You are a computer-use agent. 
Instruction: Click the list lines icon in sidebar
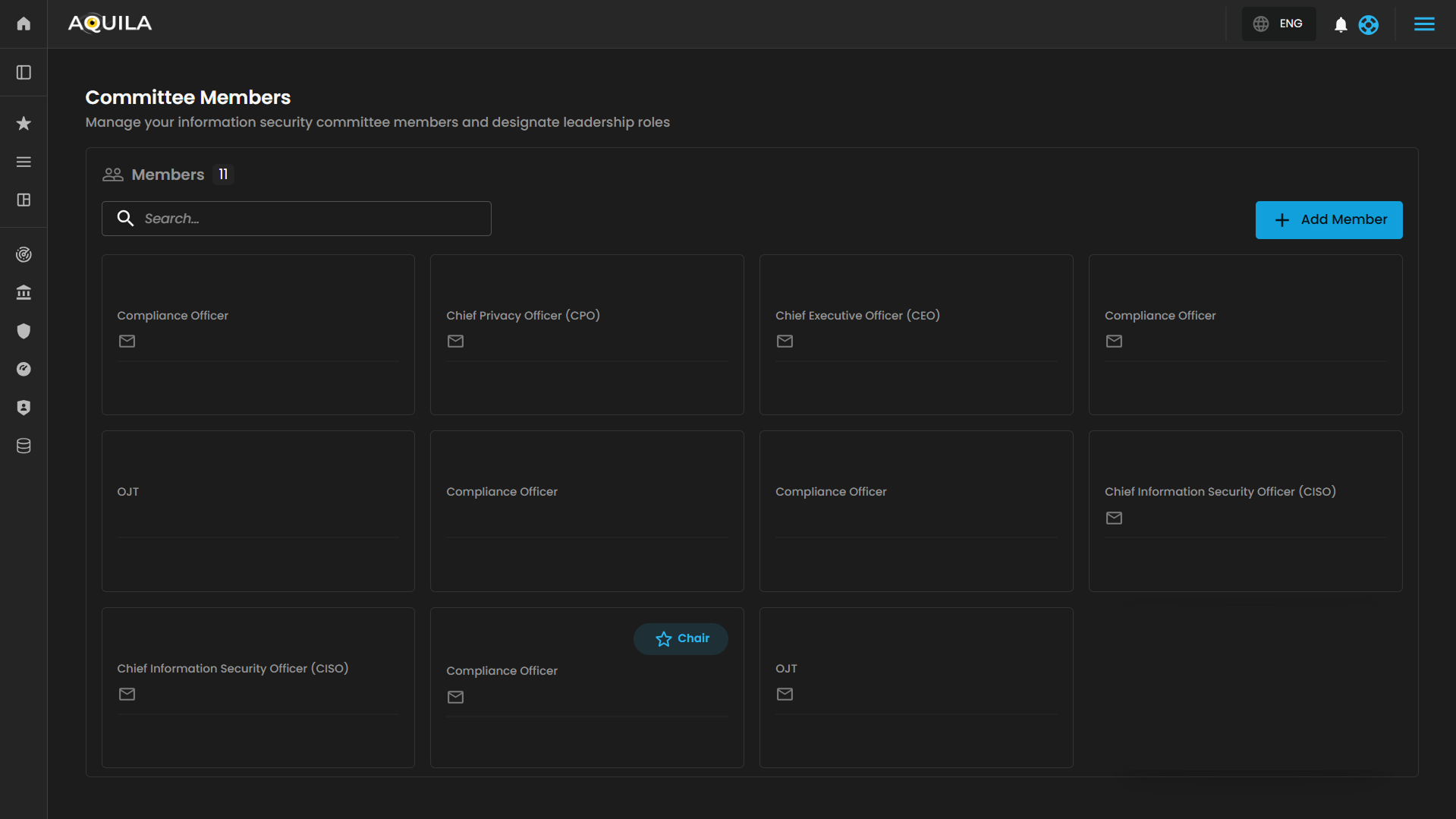24,162
